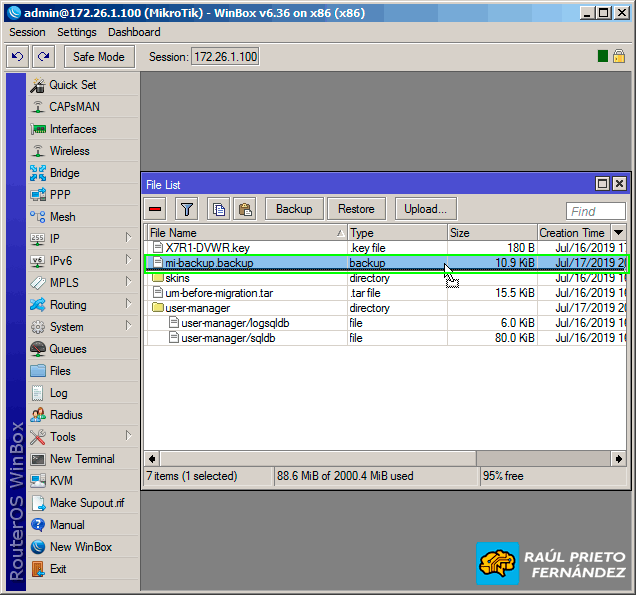Screen dimensions: 636x595
Task: Open the column dropdown arrow in File List
Action: pyautogui.click(x=619, y=233)
